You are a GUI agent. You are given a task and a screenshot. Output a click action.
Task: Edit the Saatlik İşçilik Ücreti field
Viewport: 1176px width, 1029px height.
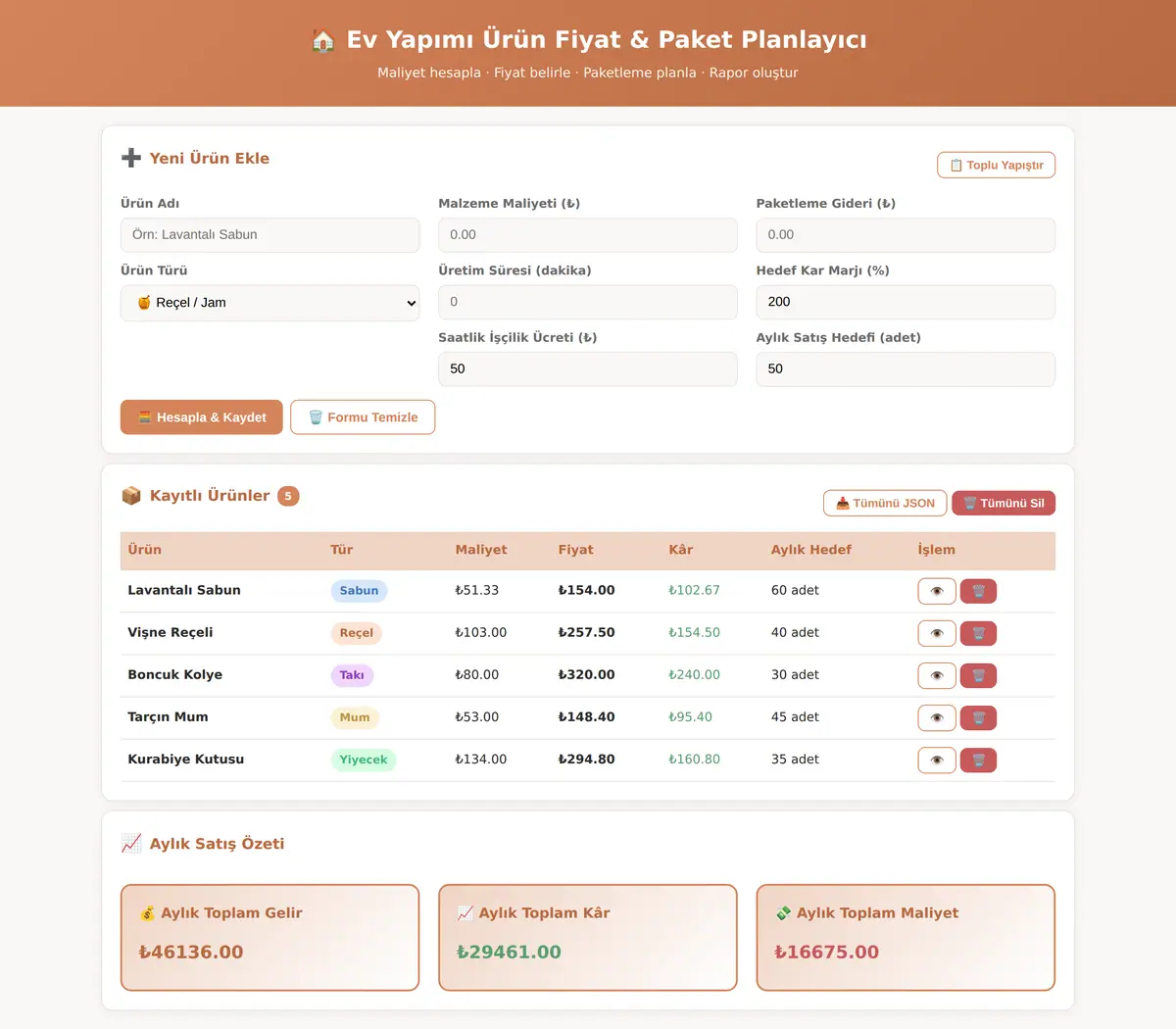point(588,369)
